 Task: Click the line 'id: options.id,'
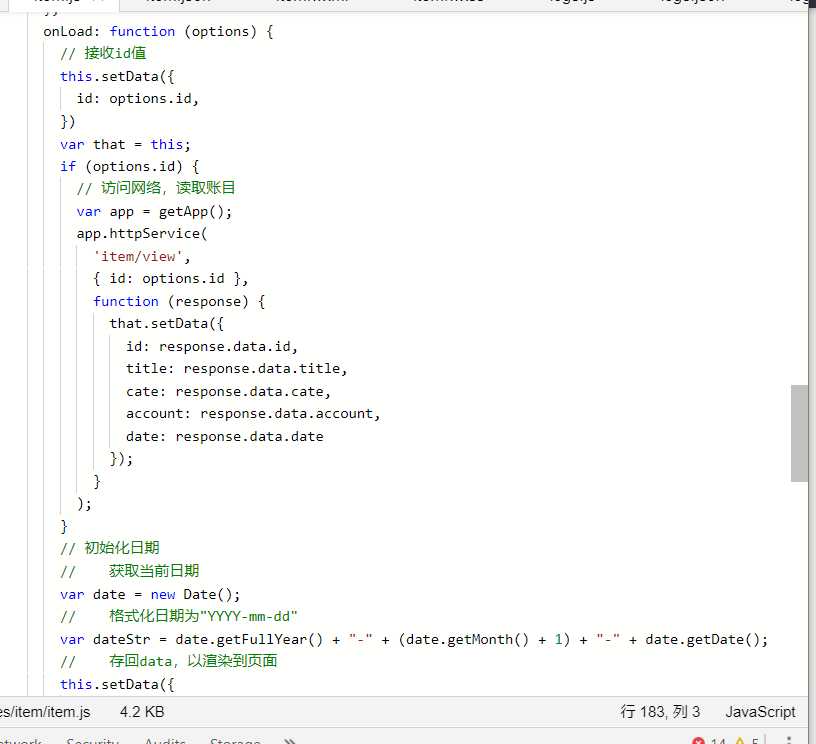[138, 99]
